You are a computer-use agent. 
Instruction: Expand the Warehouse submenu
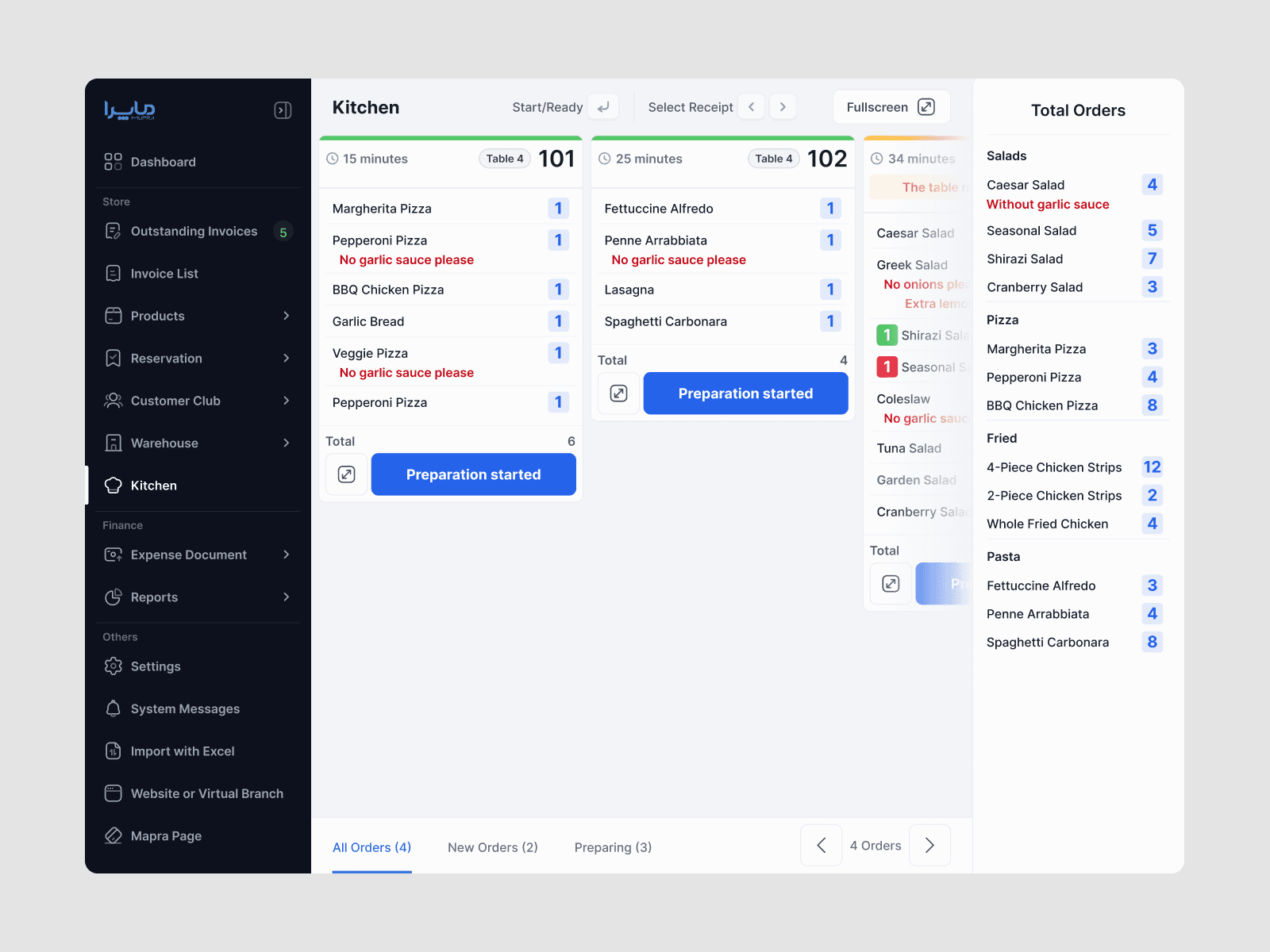coord(286,443)
